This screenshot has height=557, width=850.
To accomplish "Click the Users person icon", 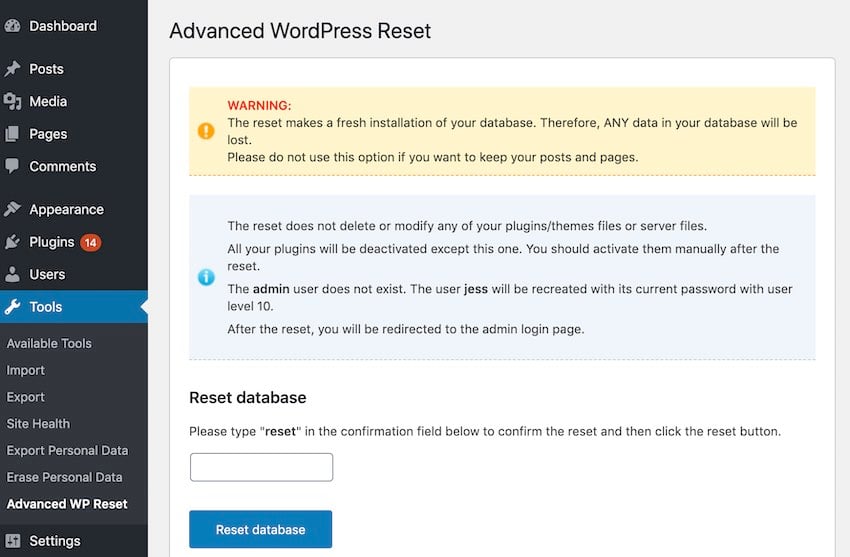I will [12, 274].
